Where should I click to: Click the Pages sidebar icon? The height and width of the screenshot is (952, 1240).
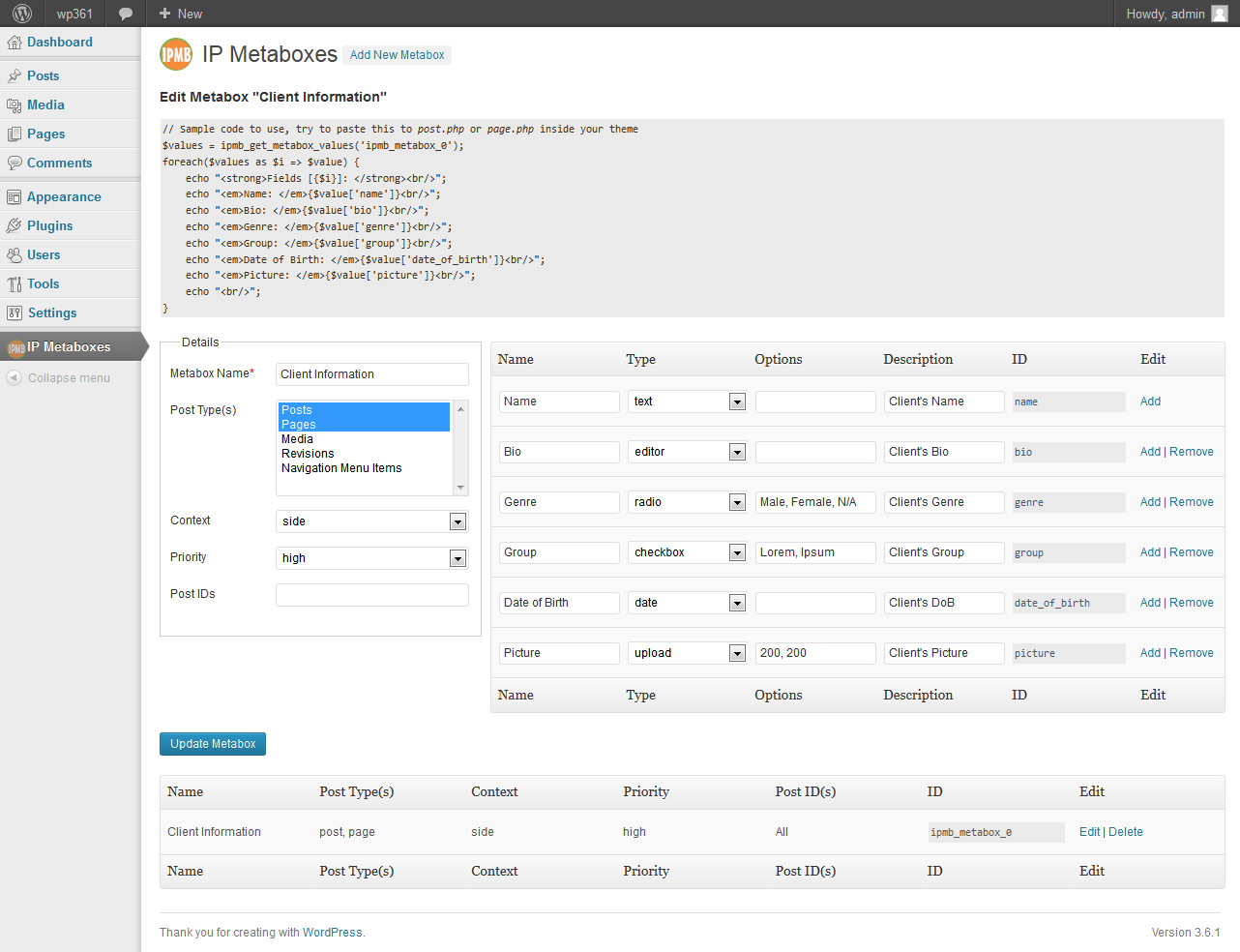[15, 134]
